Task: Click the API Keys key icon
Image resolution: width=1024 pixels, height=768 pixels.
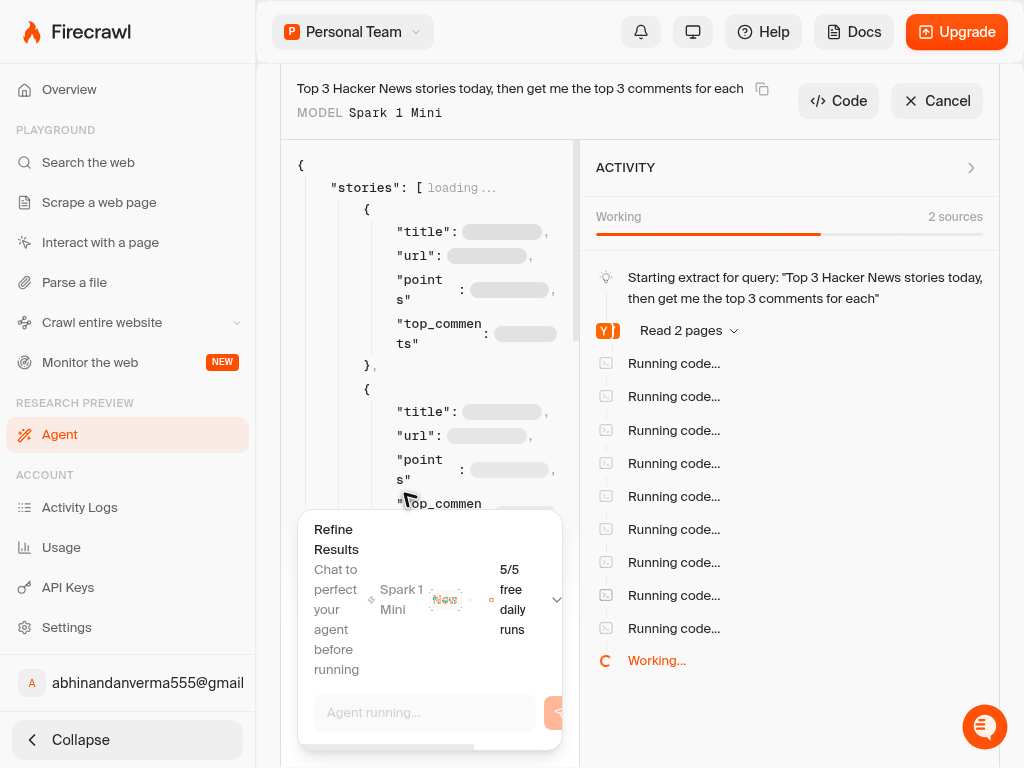Action: [24, 588]
